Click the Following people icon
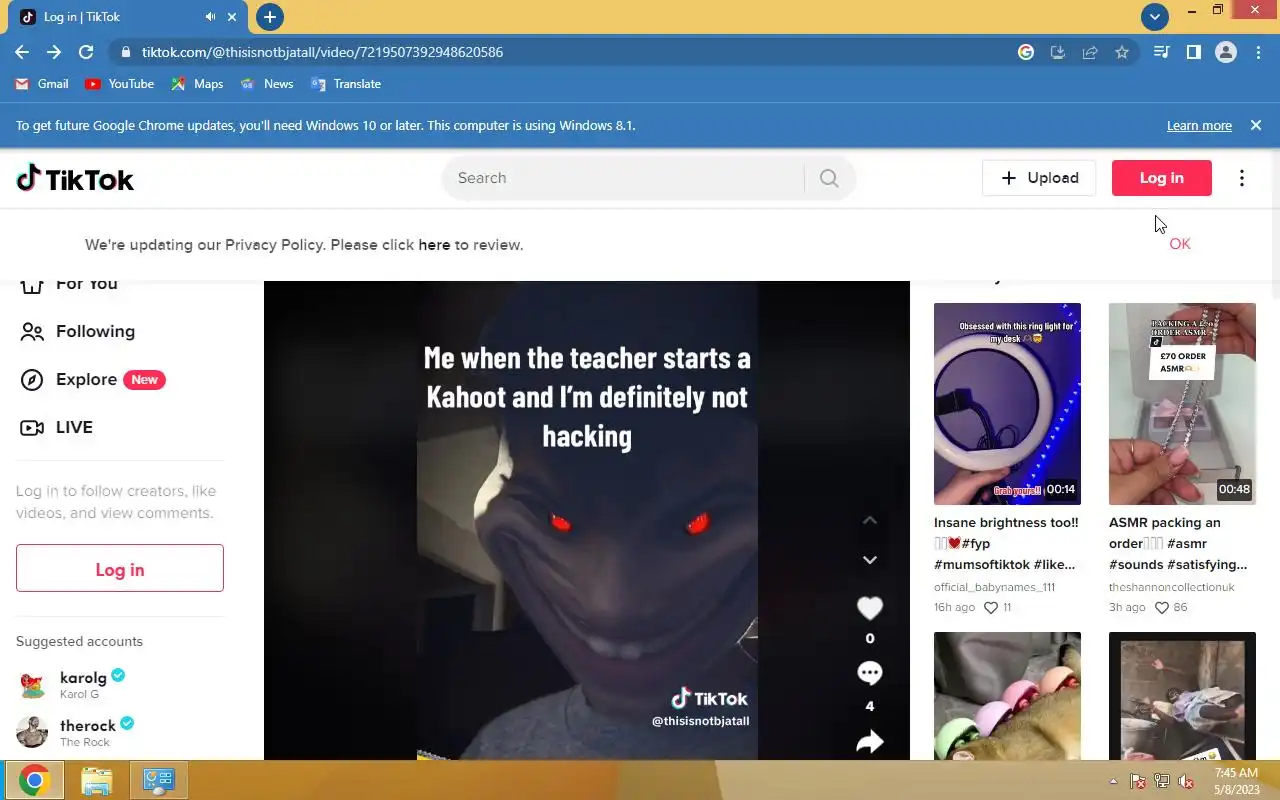Image resolution: width=1280 pixels, height=800 pixels. click(32, 332)
